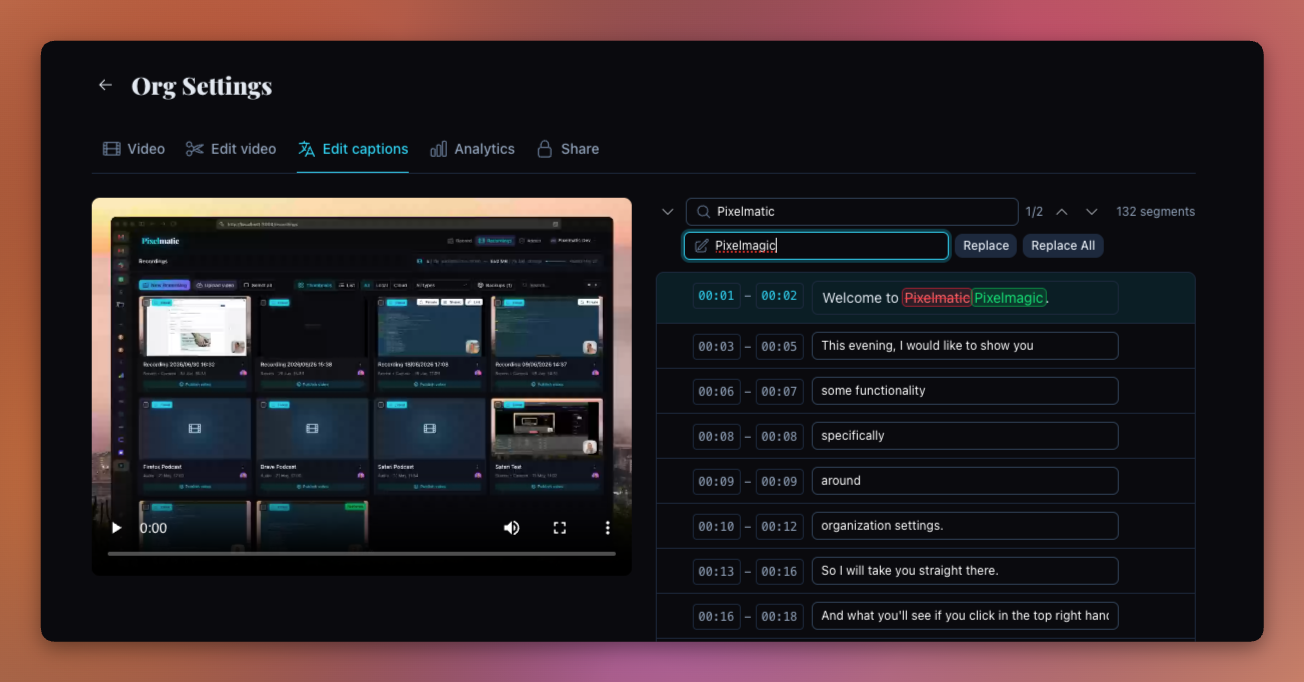Click the 0:00 video time display
Screen dimensions: 1304x682
(153, 528)
